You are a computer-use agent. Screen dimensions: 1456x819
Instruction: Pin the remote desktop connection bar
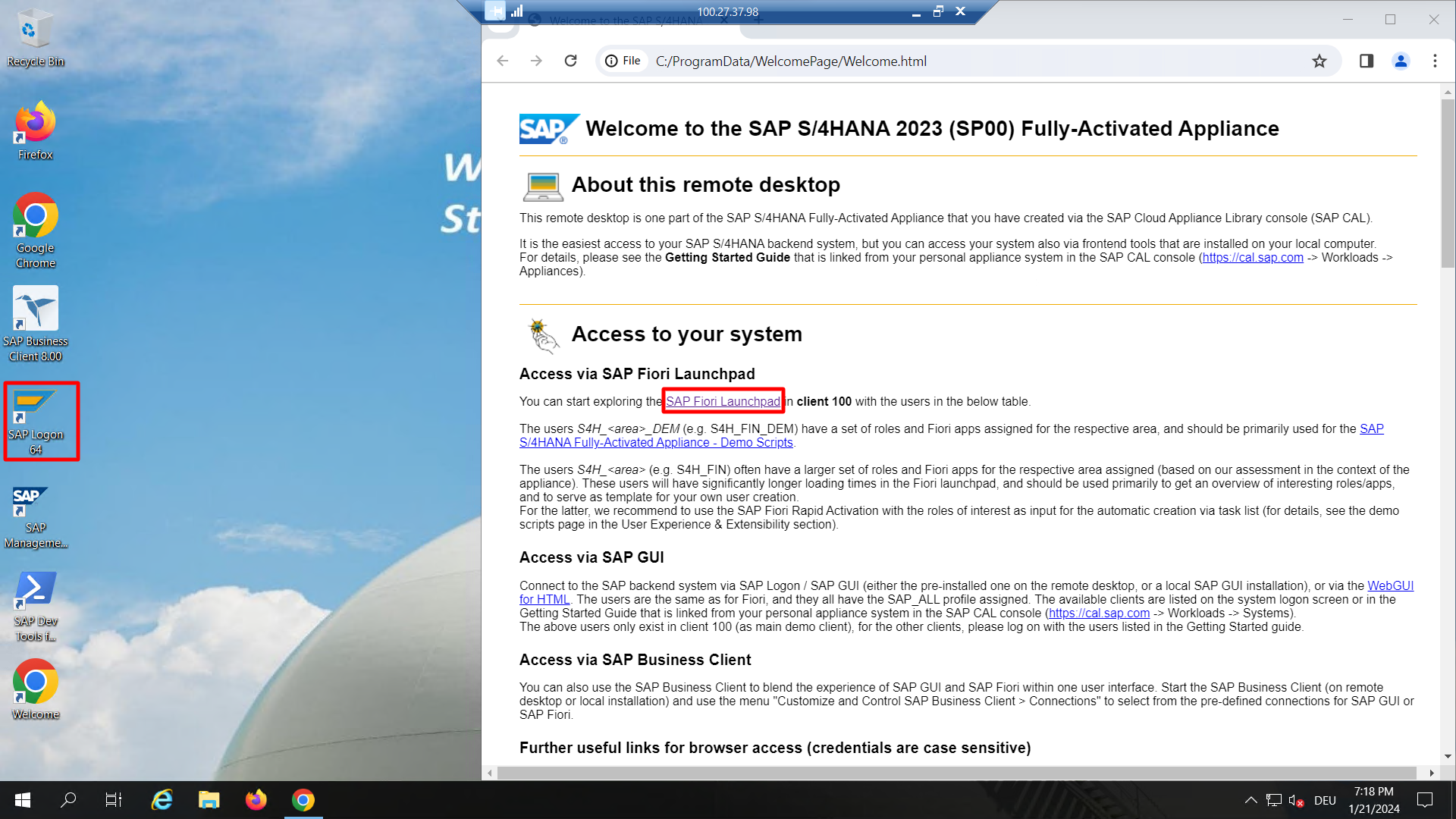pyautogui.click(x=495, y=11)
